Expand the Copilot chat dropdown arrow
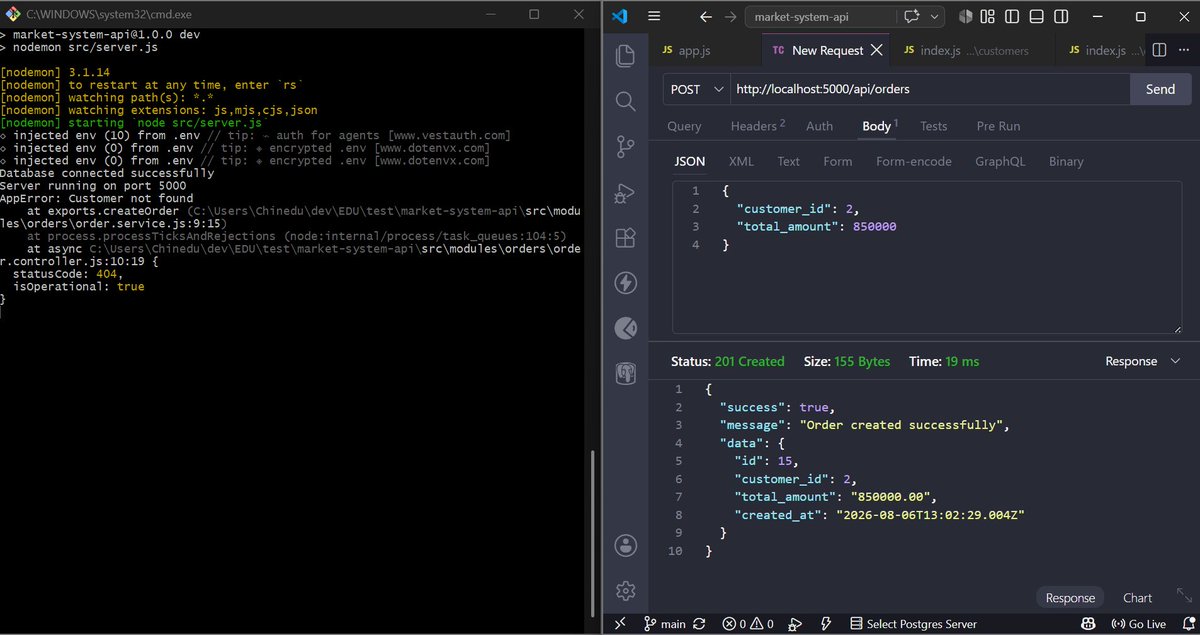This screenshot has height=635, width=1200. pos(935,17)
